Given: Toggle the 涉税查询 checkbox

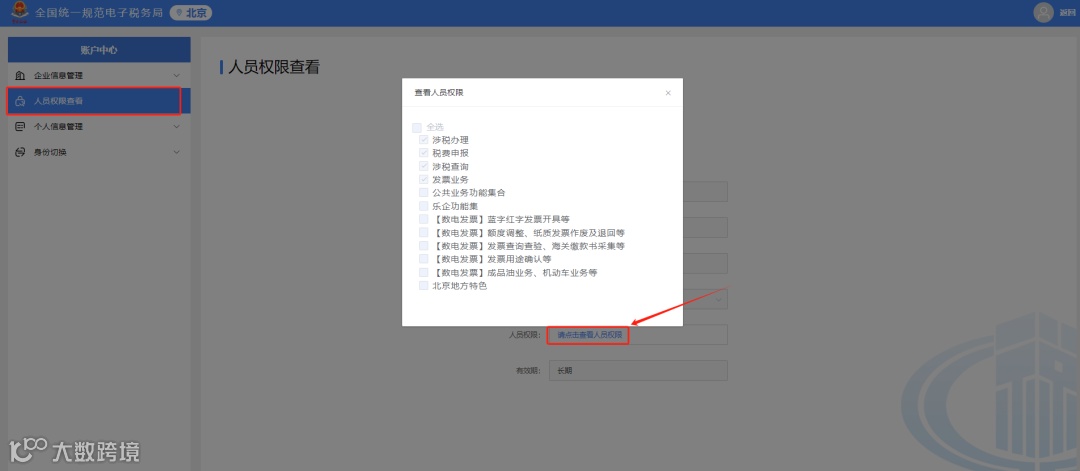Looking at the screenshot, I should click(424, 166).
